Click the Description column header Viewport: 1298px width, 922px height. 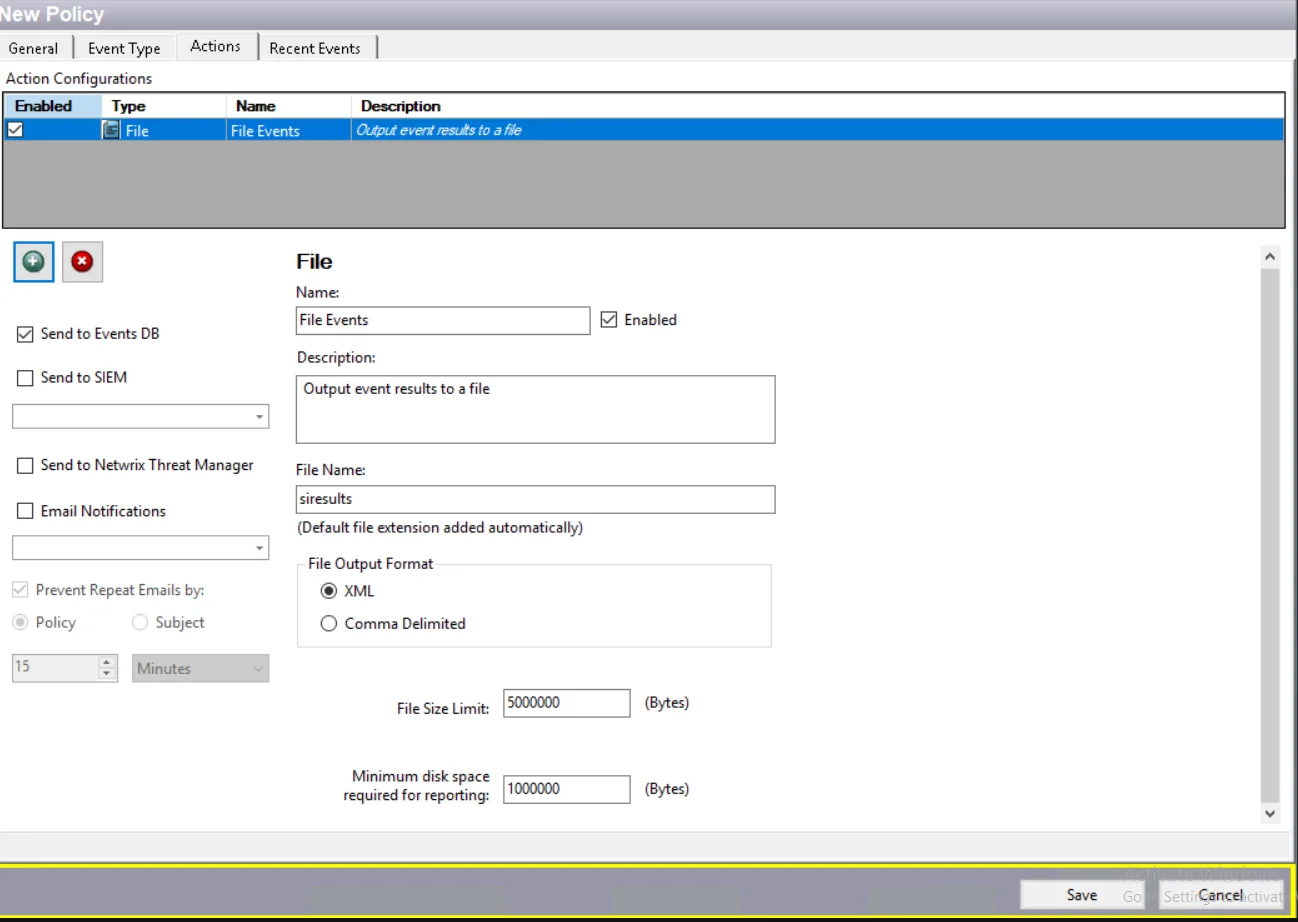tap(816, 106)
